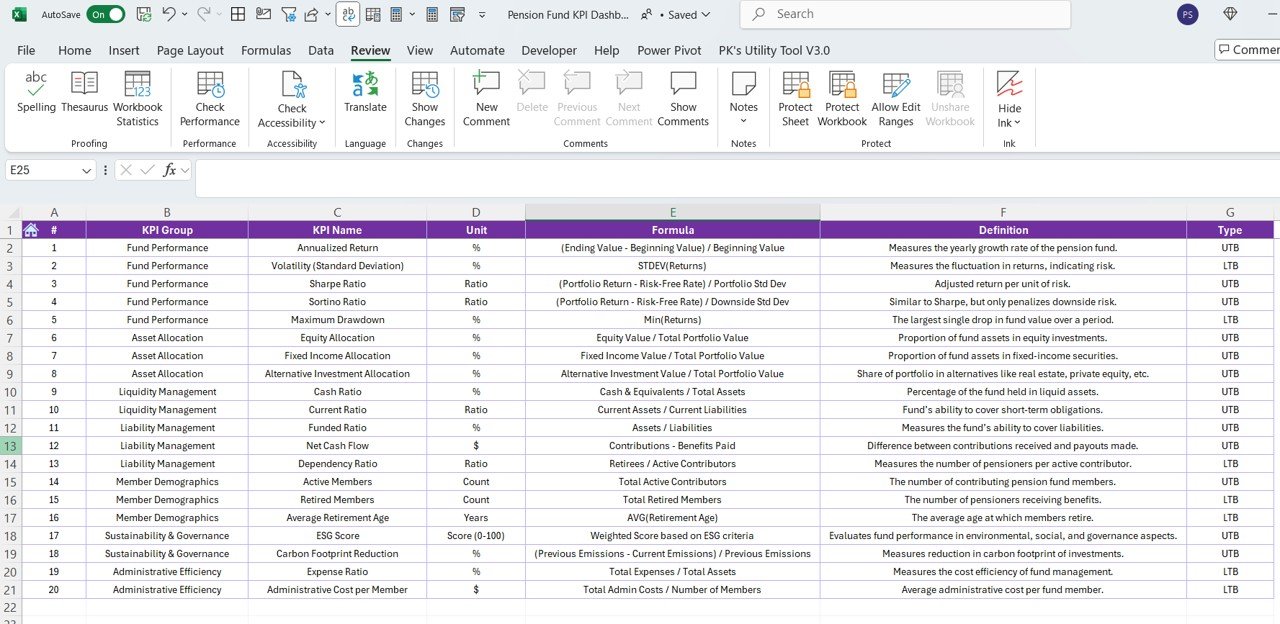Click the Protect Sheet button

click(x=795, y=99)
